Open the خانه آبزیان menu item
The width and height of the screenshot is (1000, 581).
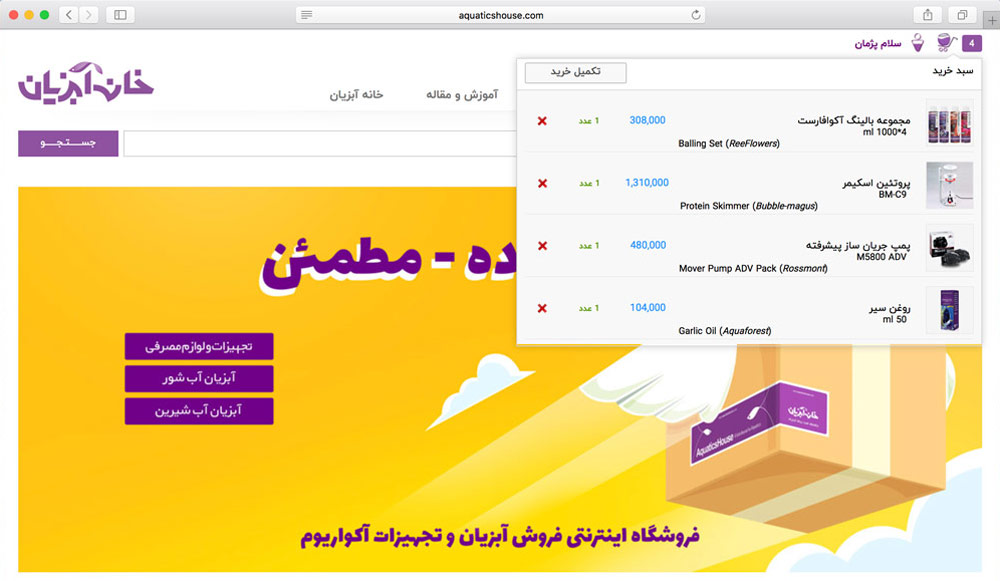(x=357, y=95)
